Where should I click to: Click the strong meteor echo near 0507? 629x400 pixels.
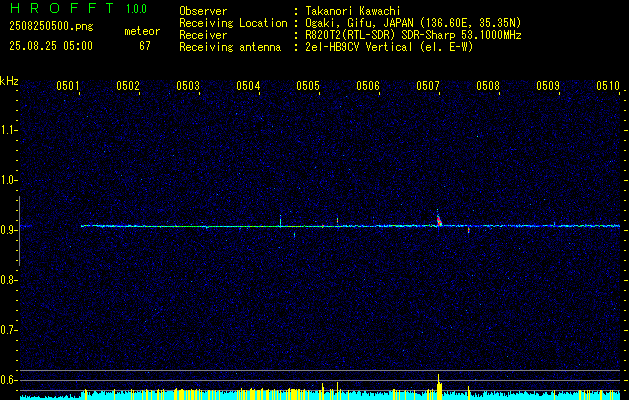[x=439, y=220]
